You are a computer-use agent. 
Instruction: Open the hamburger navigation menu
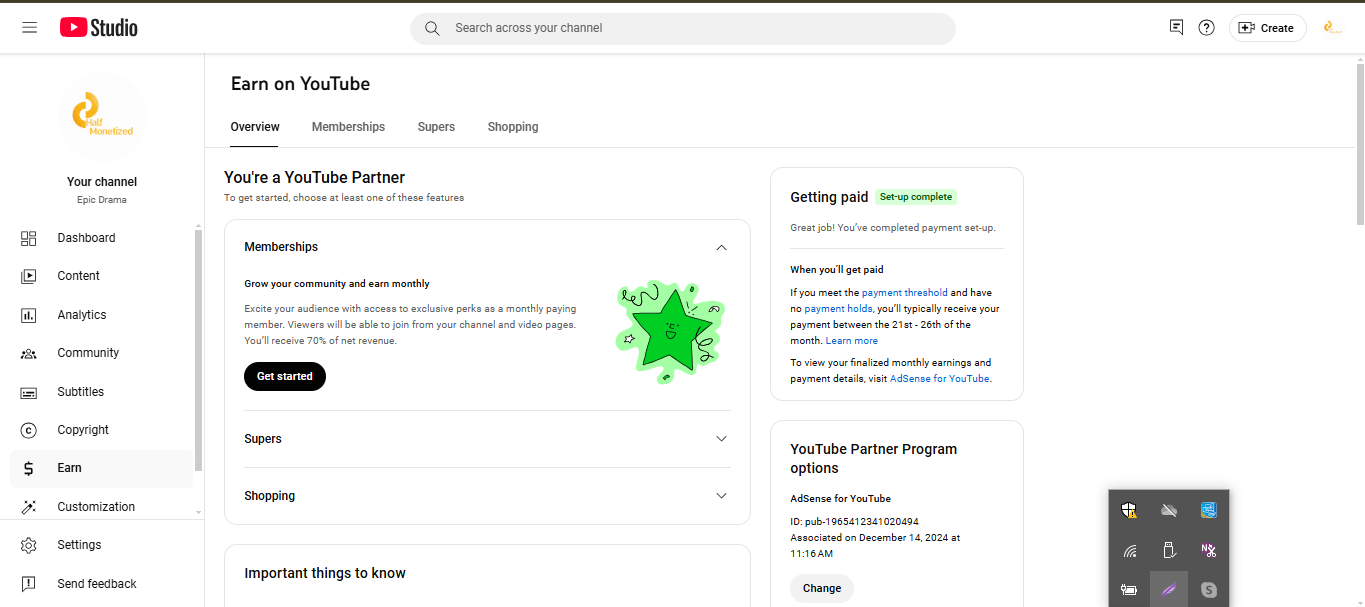point(29,28)
